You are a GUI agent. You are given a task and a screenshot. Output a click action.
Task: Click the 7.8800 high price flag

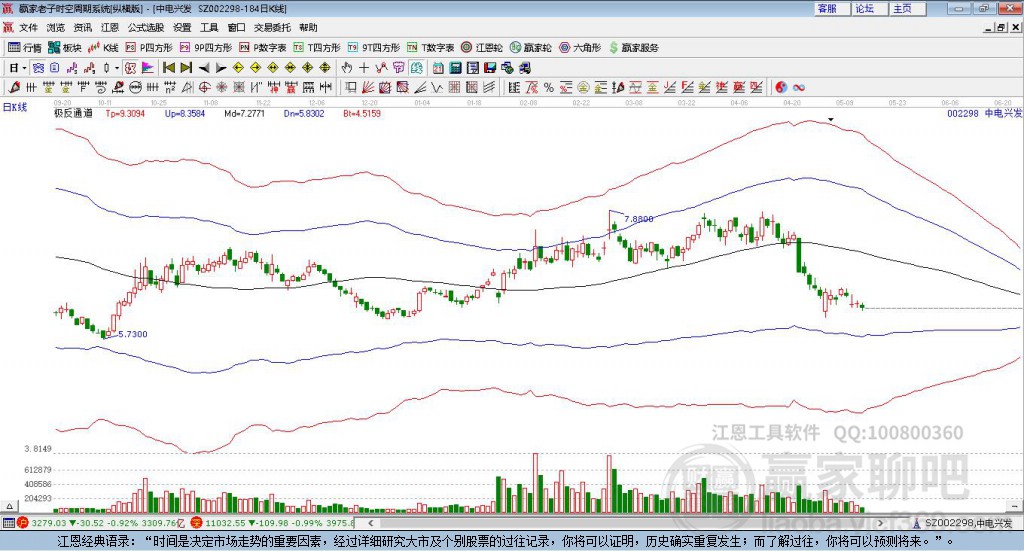(639, 219)
